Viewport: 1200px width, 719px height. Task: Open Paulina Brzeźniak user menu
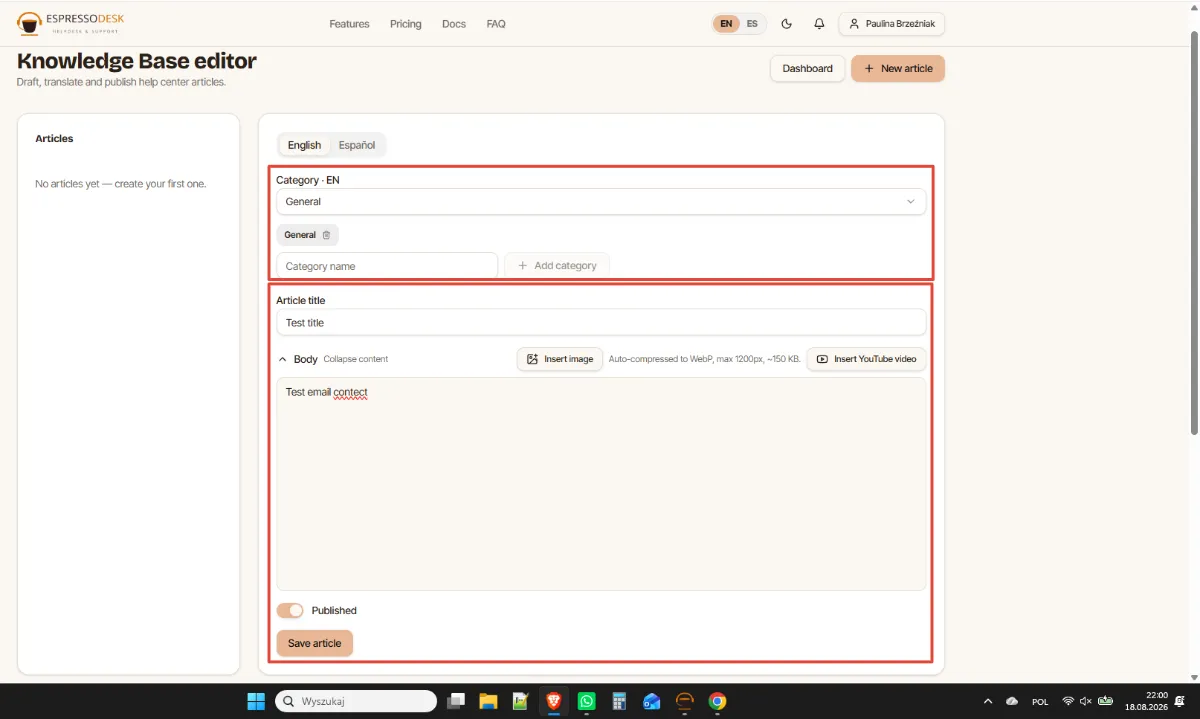coord(891,24)
